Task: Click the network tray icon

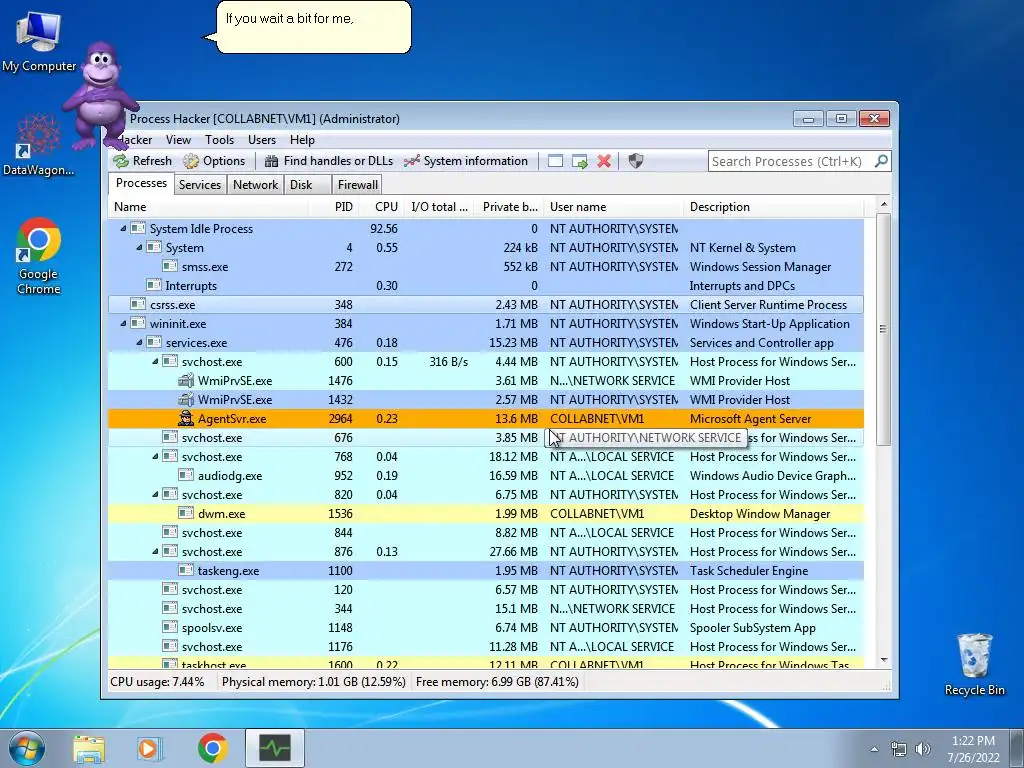Action: (899, 749)
